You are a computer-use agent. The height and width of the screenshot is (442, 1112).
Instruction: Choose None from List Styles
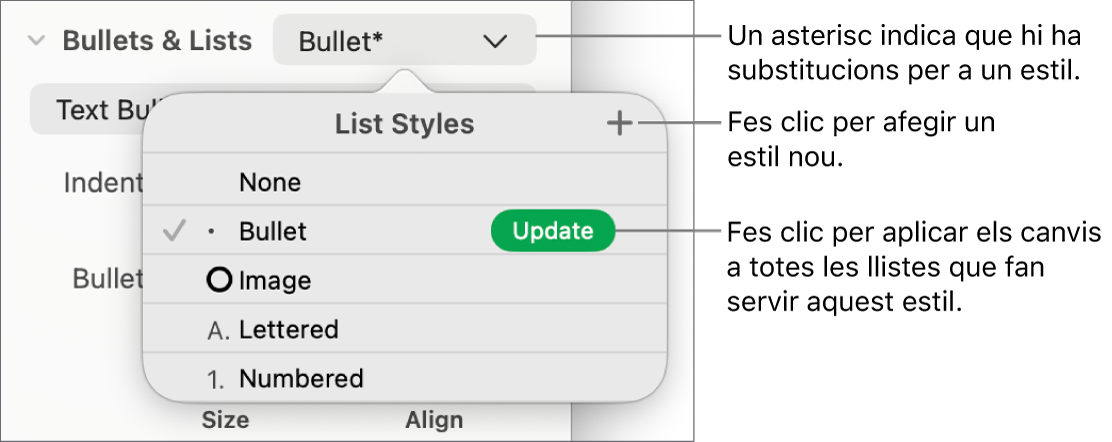tap(270, 183)
